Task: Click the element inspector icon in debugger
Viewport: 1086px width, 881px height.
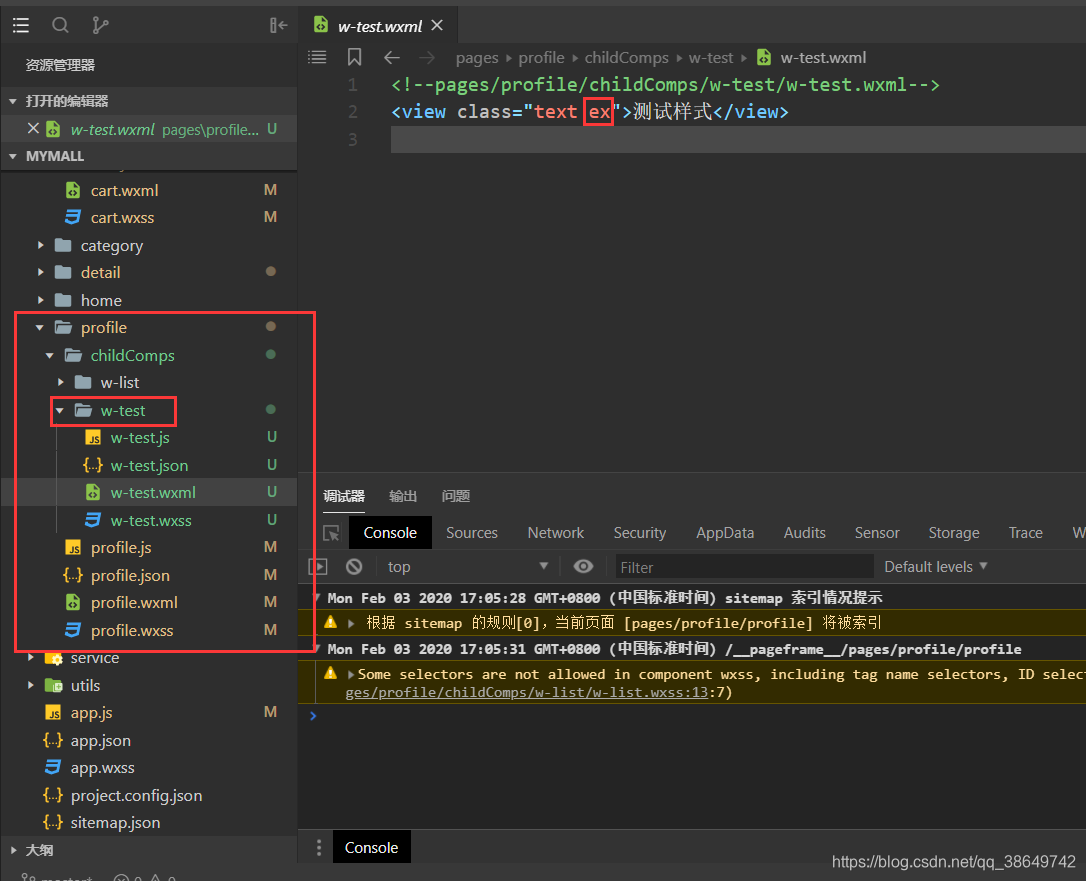Action: 332,533
